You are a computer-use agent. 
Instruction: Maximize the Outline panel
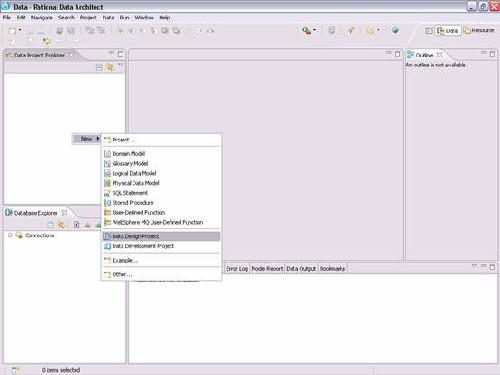pos(492,54)
